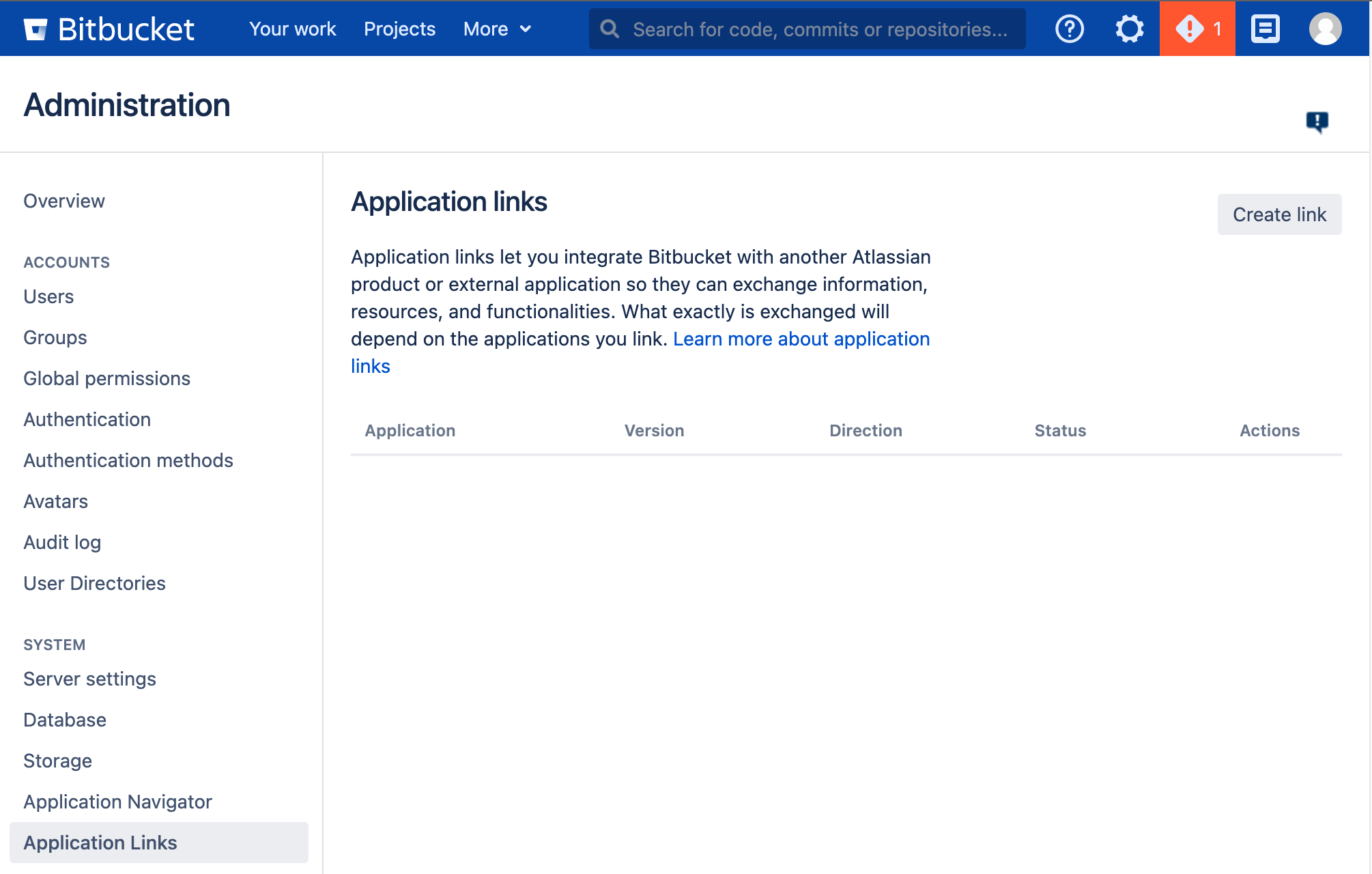Select the Authentication methods option
The image size is (1372, 874).
coord(128,460)
